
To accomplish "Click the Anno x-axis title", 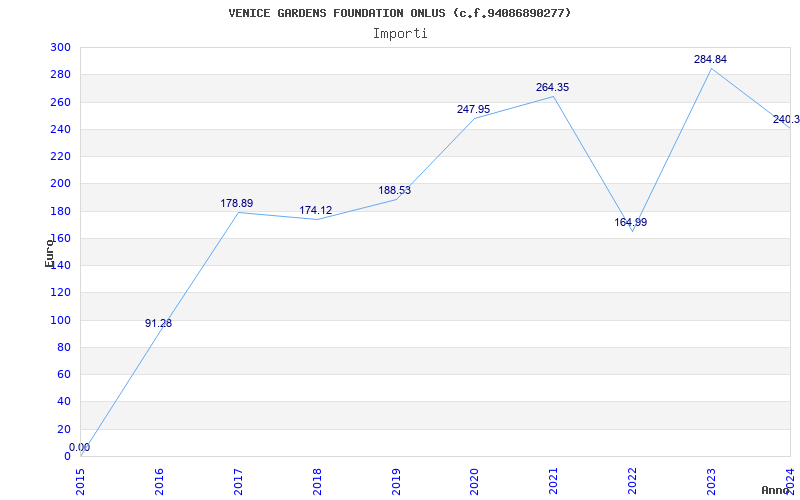I will (775, 490).
